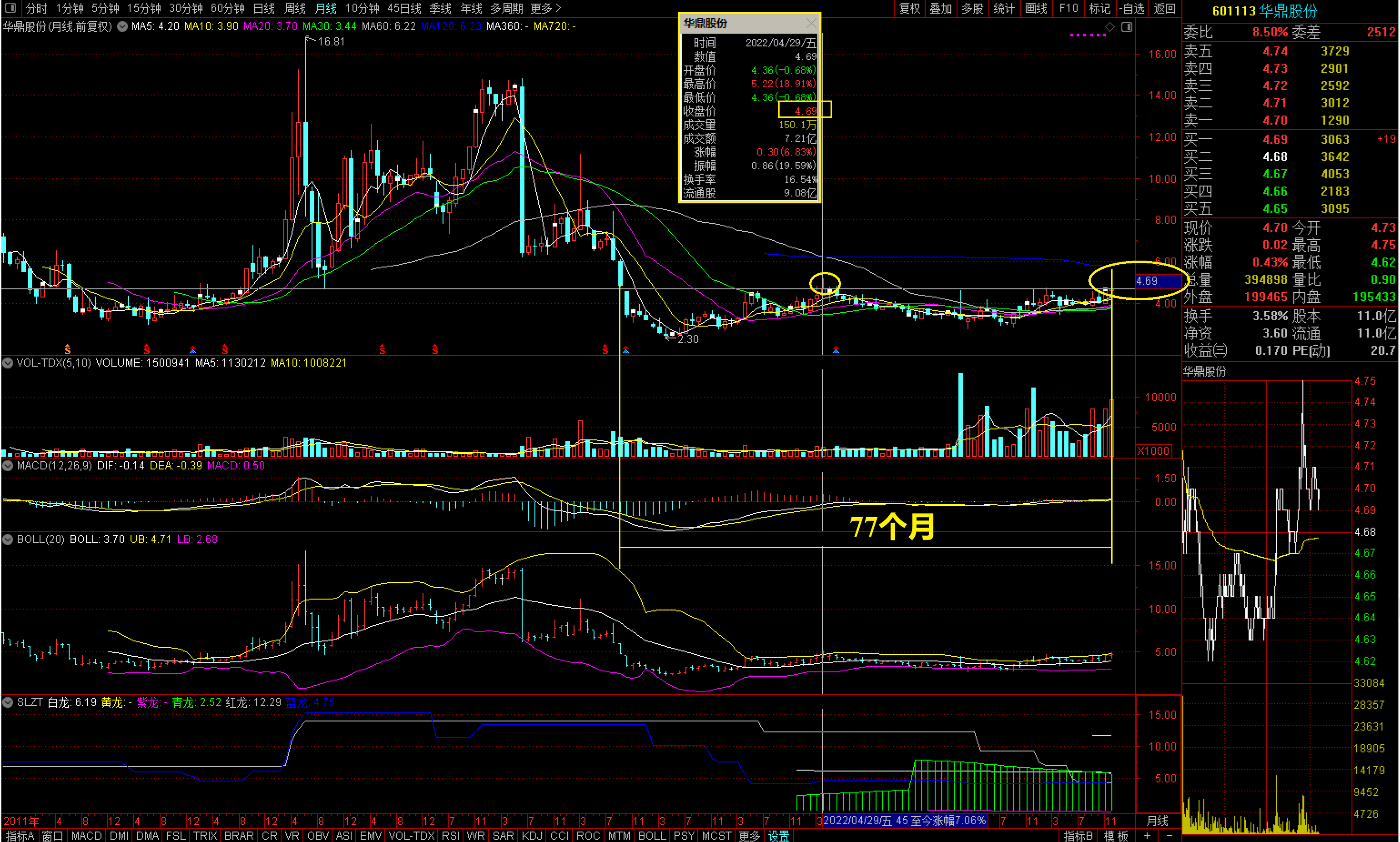The width and height of the screenshot is (1400, 842).
Task: Click the 画线 drawing button
Action: coord(1036,8)
